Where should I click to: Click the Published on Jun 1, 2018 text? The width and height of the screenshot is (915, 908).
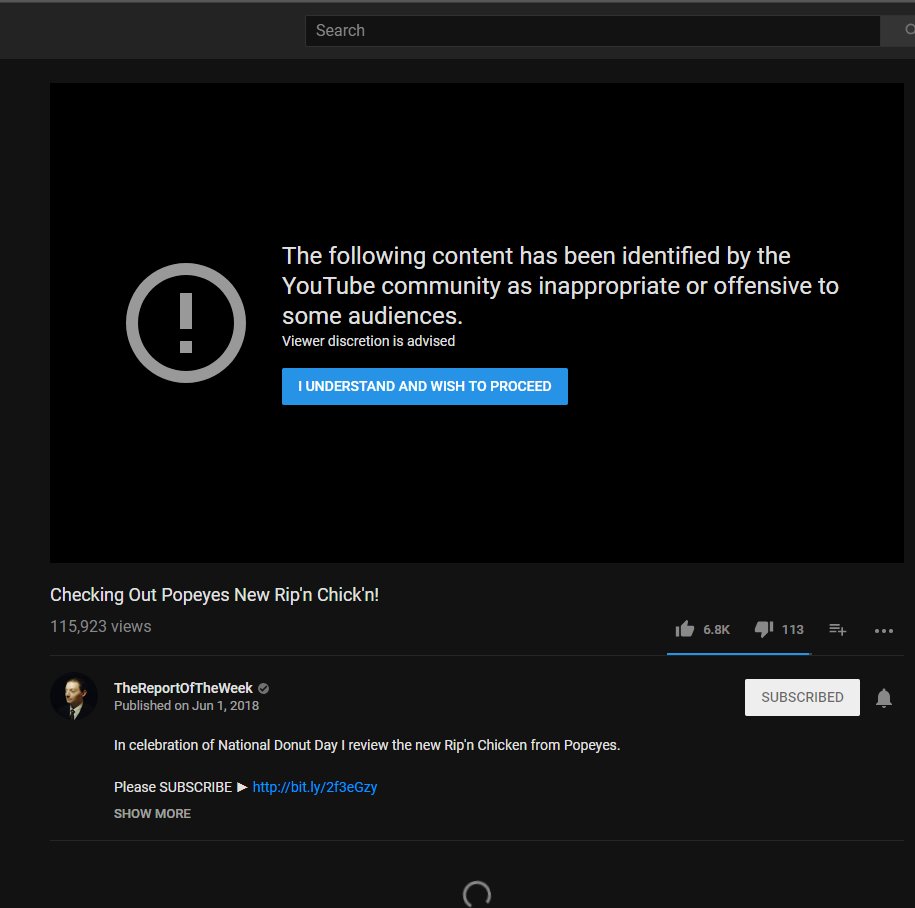tap(186, 706)
